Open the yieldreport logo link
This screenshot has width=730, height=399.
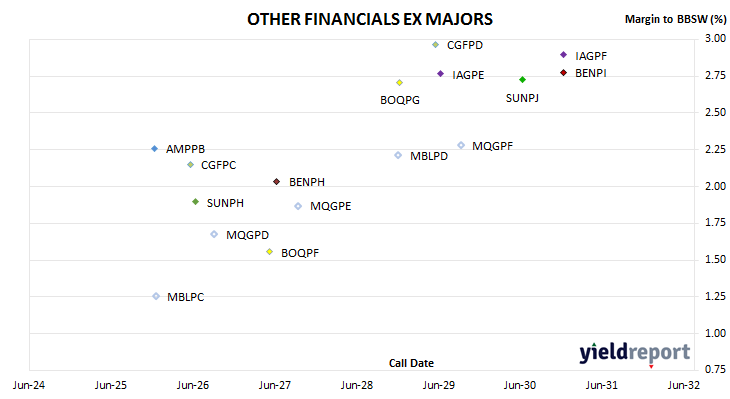point(635,352)
